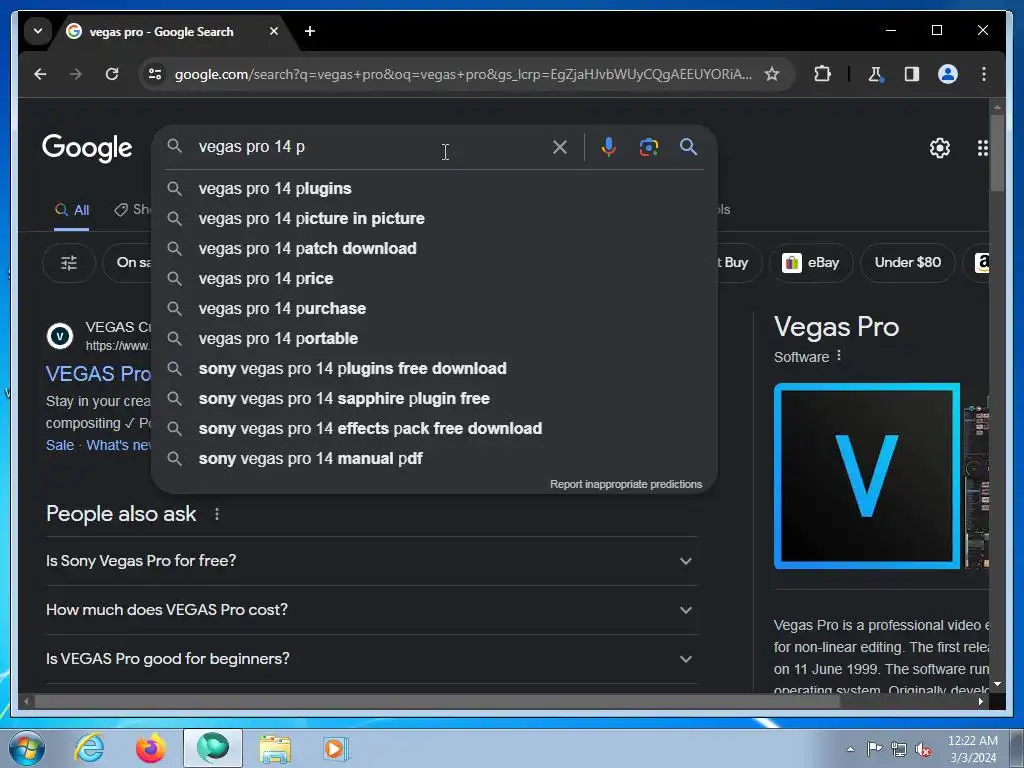
Task: Open the Extensions puzzle icon
Action: coord(822,74)
